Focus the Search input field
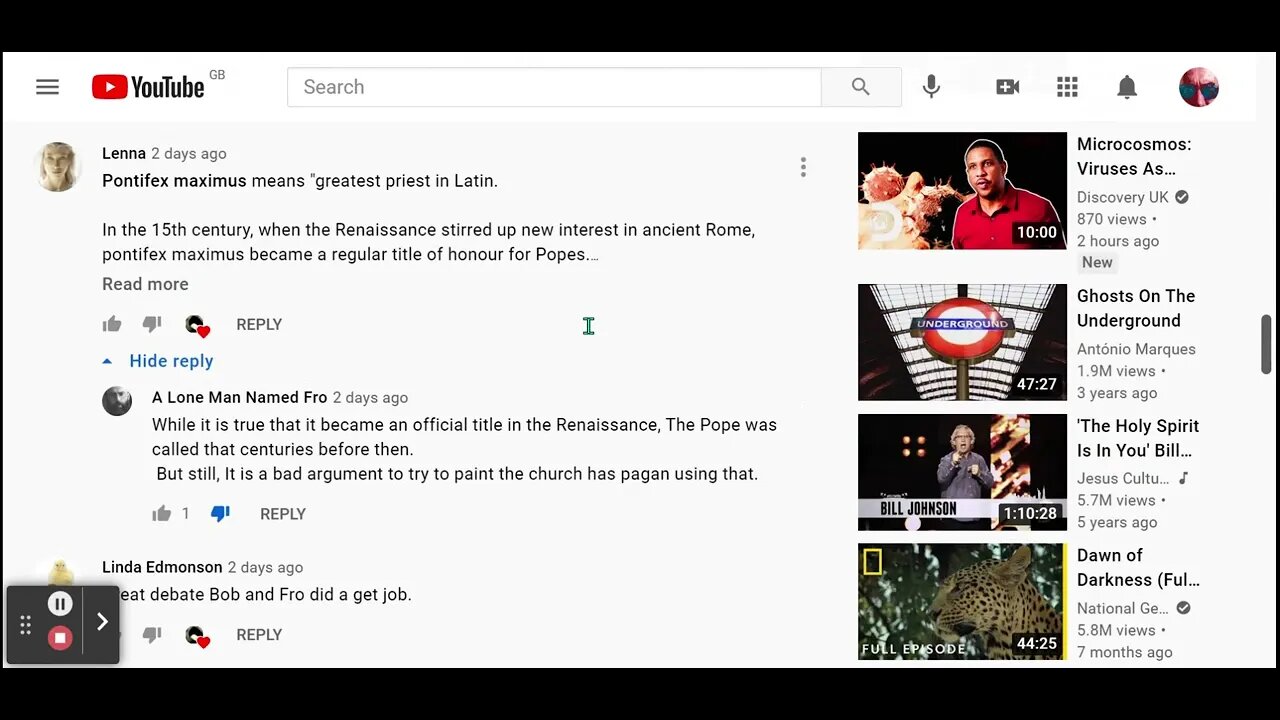Viewport: 1280px width, 720px height. [554, 87]
